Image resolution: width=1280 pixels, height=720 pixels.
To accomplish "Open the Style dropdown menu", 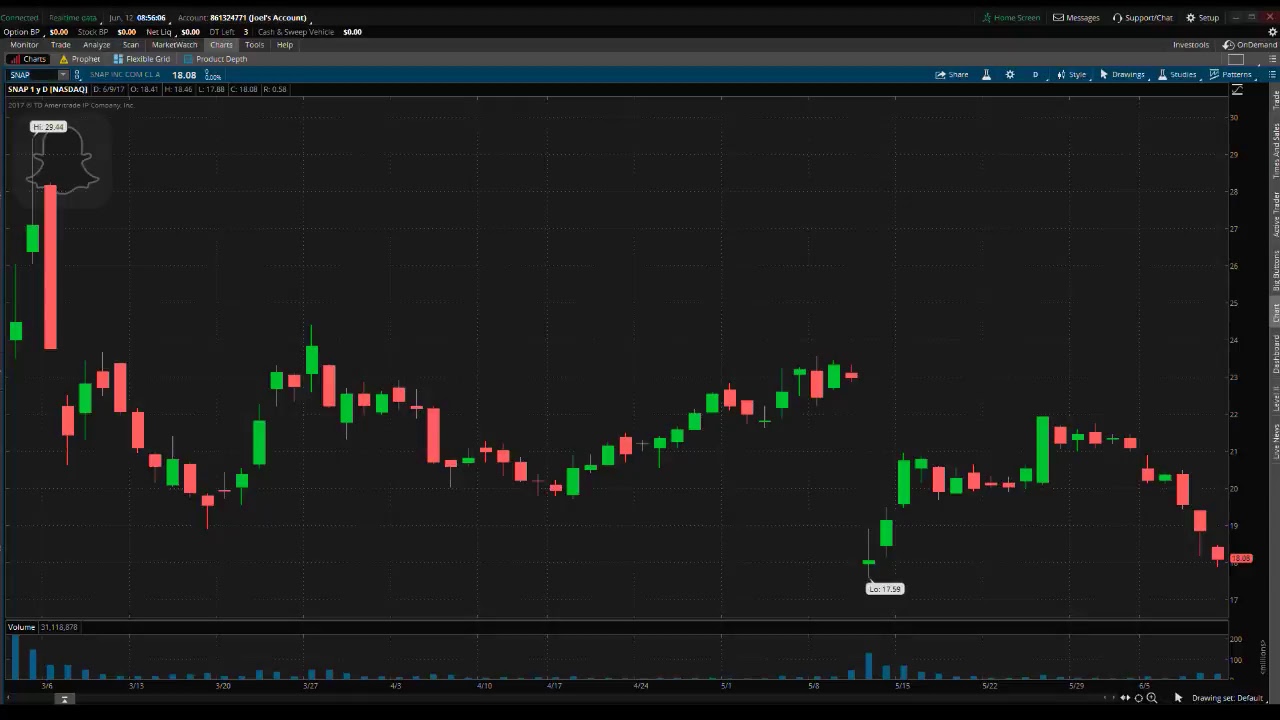I will pyautogui.click(x=1072, y=75).
